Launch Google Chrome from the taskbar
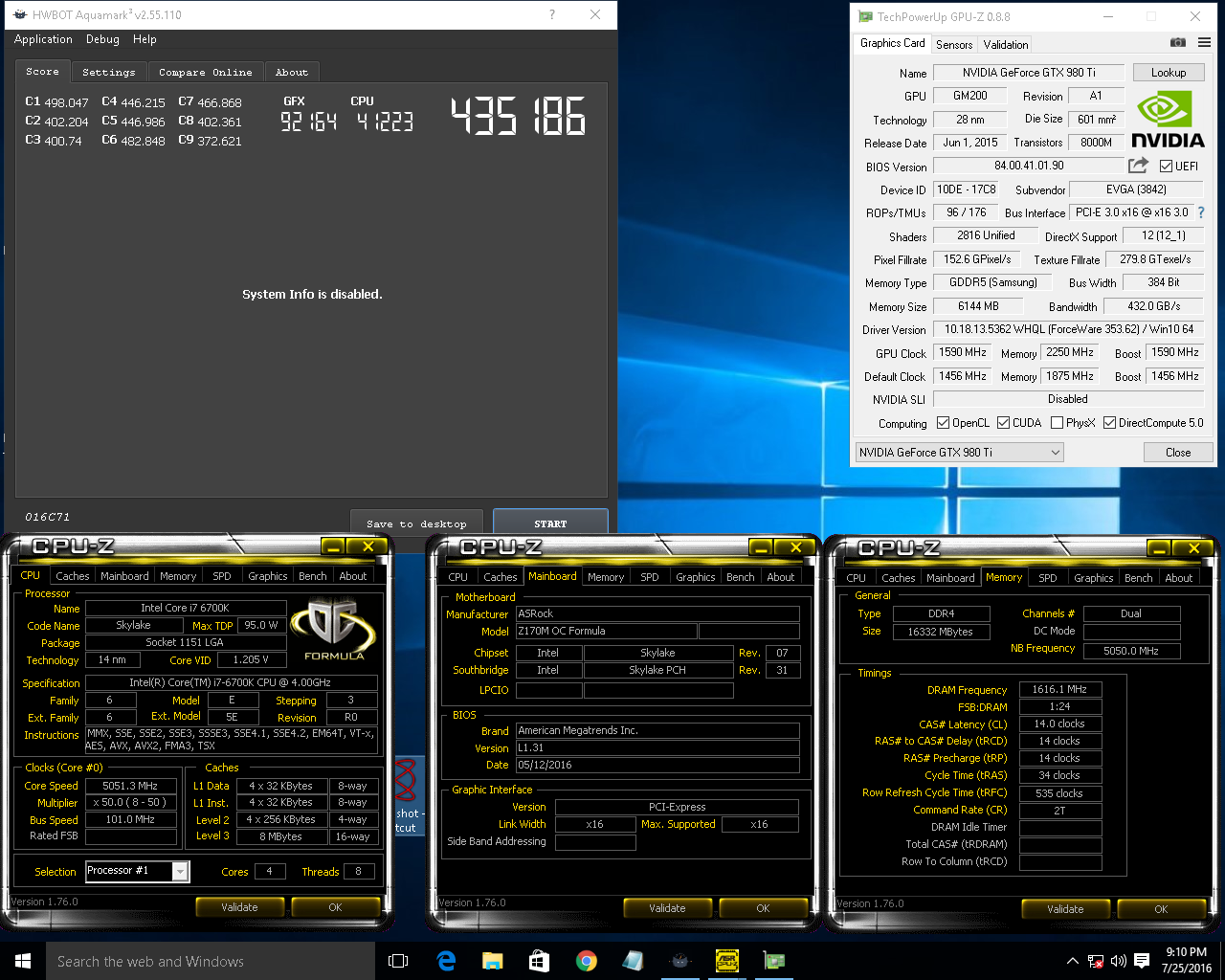The image size is (1225, 980). (587, 961)
